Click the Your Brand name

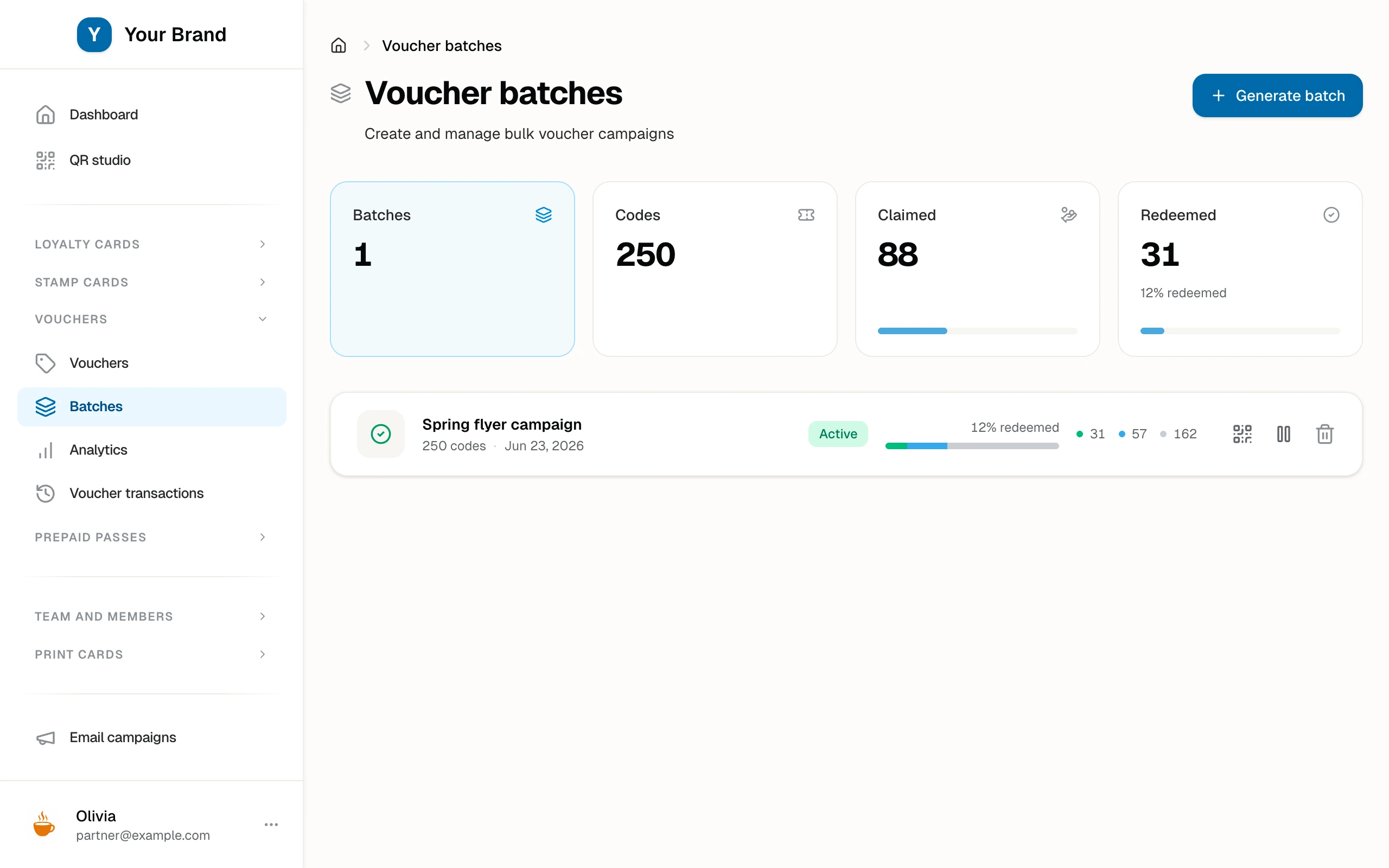click(175, 34)
